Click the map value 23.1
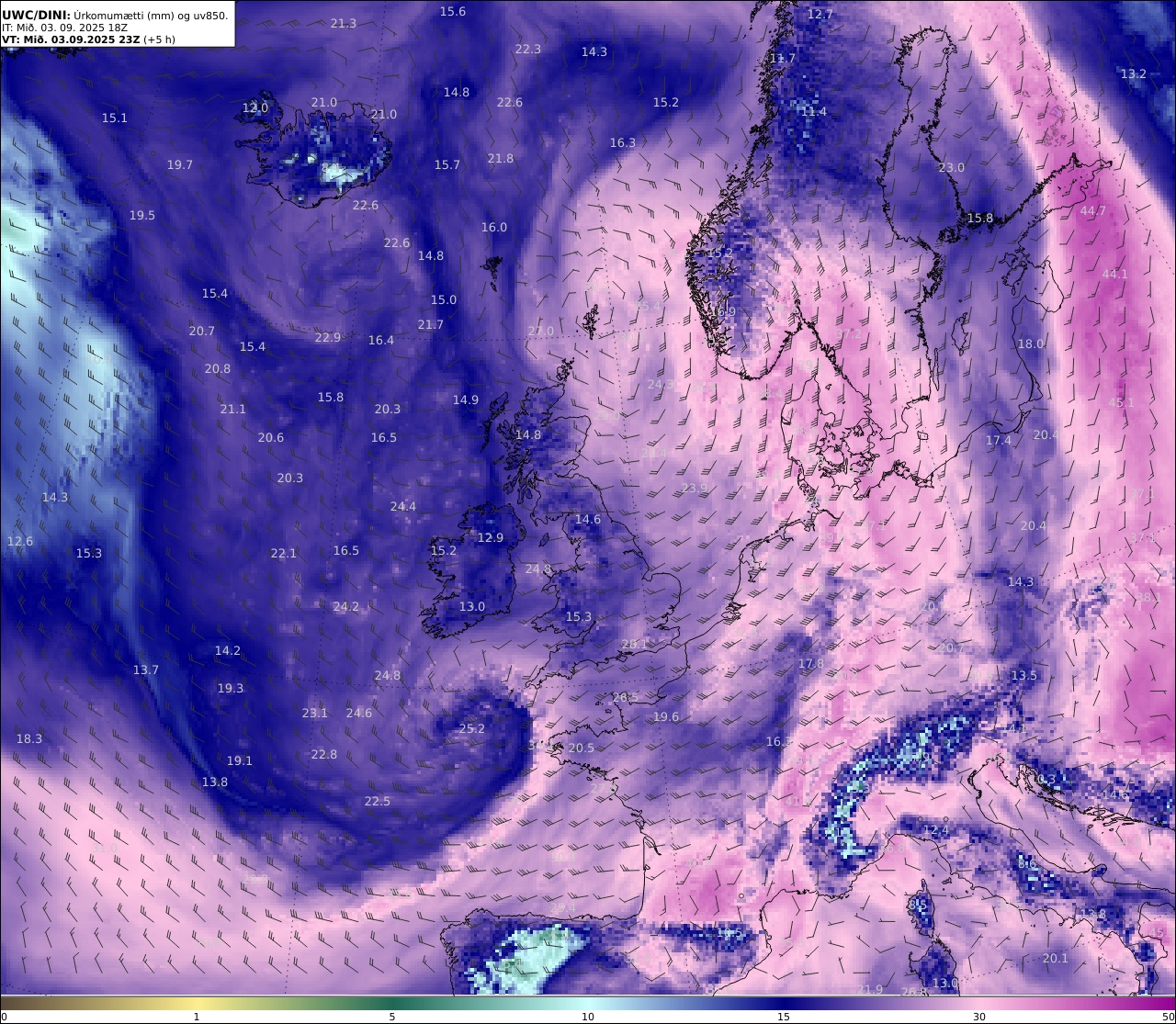This screenshot has height=1024, width=1176. click(315, 713)
